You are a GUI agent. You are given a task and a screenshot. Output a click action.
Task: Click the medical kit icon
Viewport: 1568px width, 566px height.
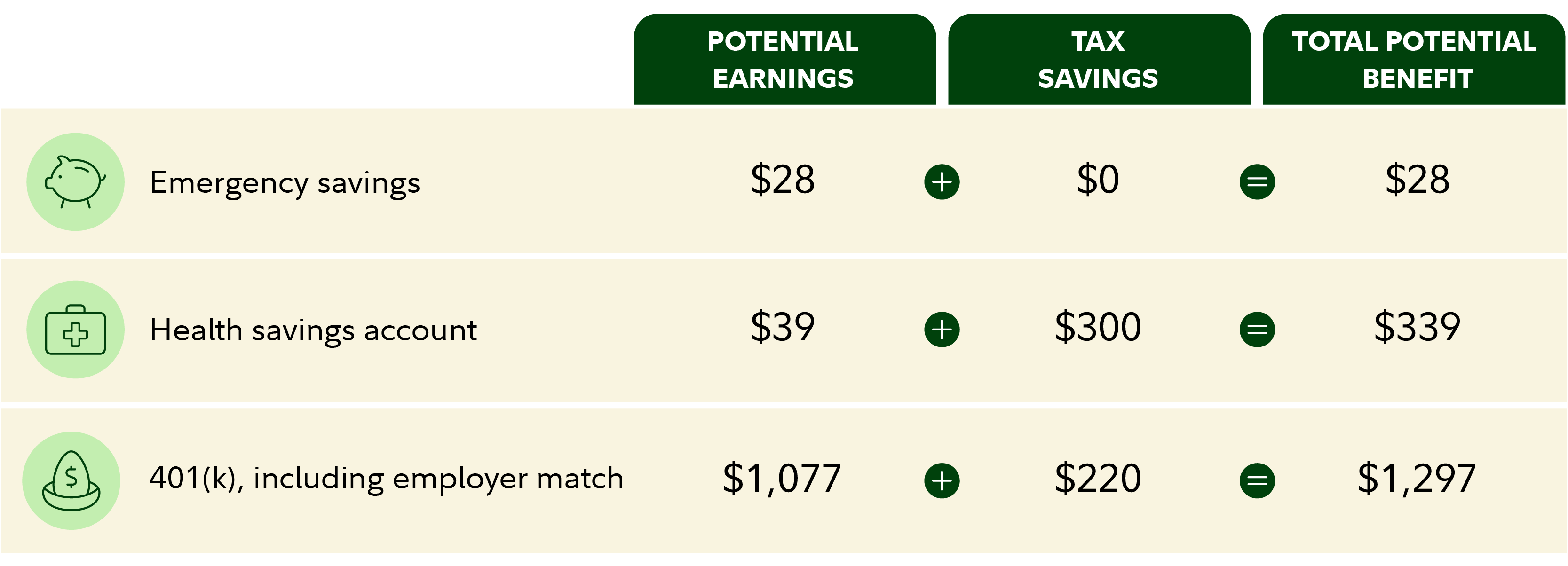pos(75,329)
